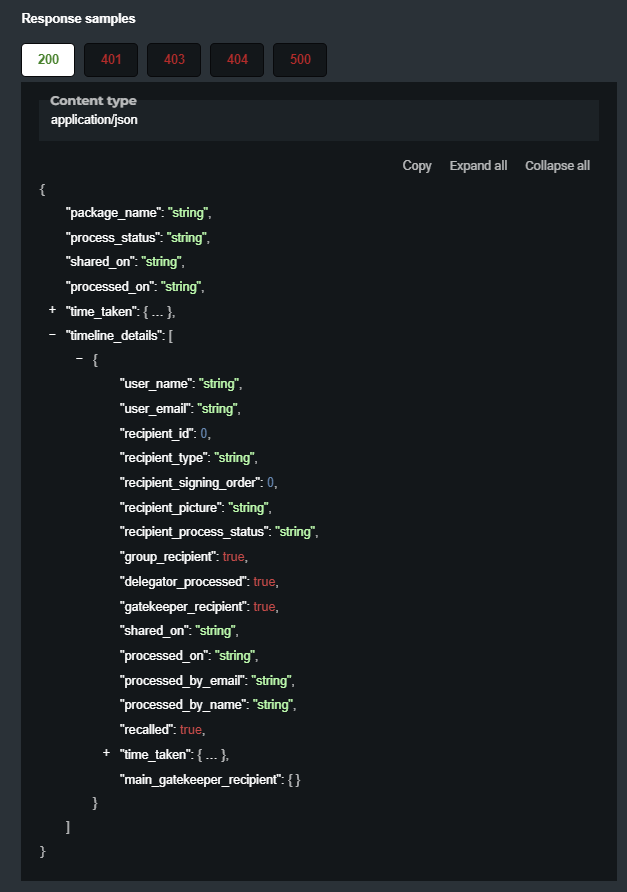This screenshot has width=627, height=892.
Task: Click the package_name key
Action: pyautogui.click(x=113, y=213)
